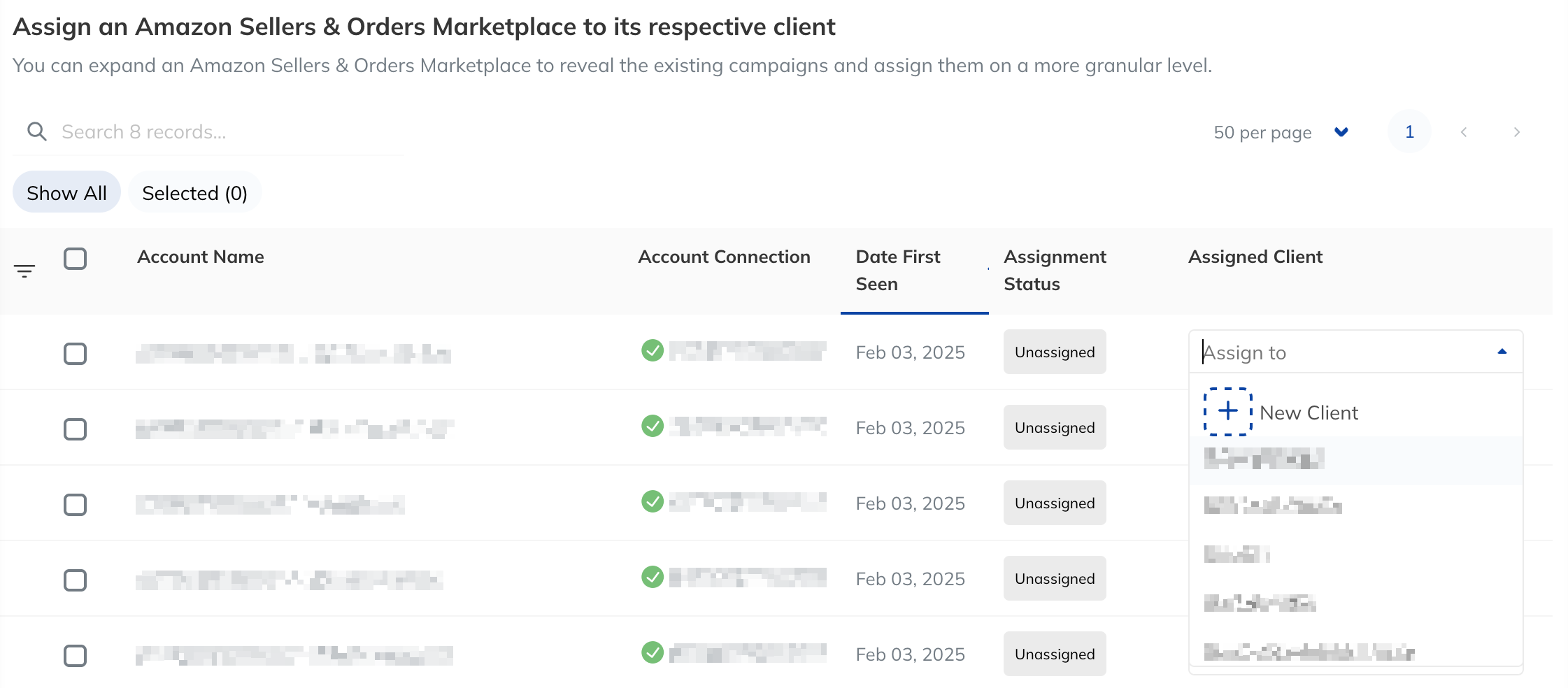The image size is (1568, 688).
Task: Choose New Client in dropdown list
Action: pyautogui.click(x=1355, y=412)
